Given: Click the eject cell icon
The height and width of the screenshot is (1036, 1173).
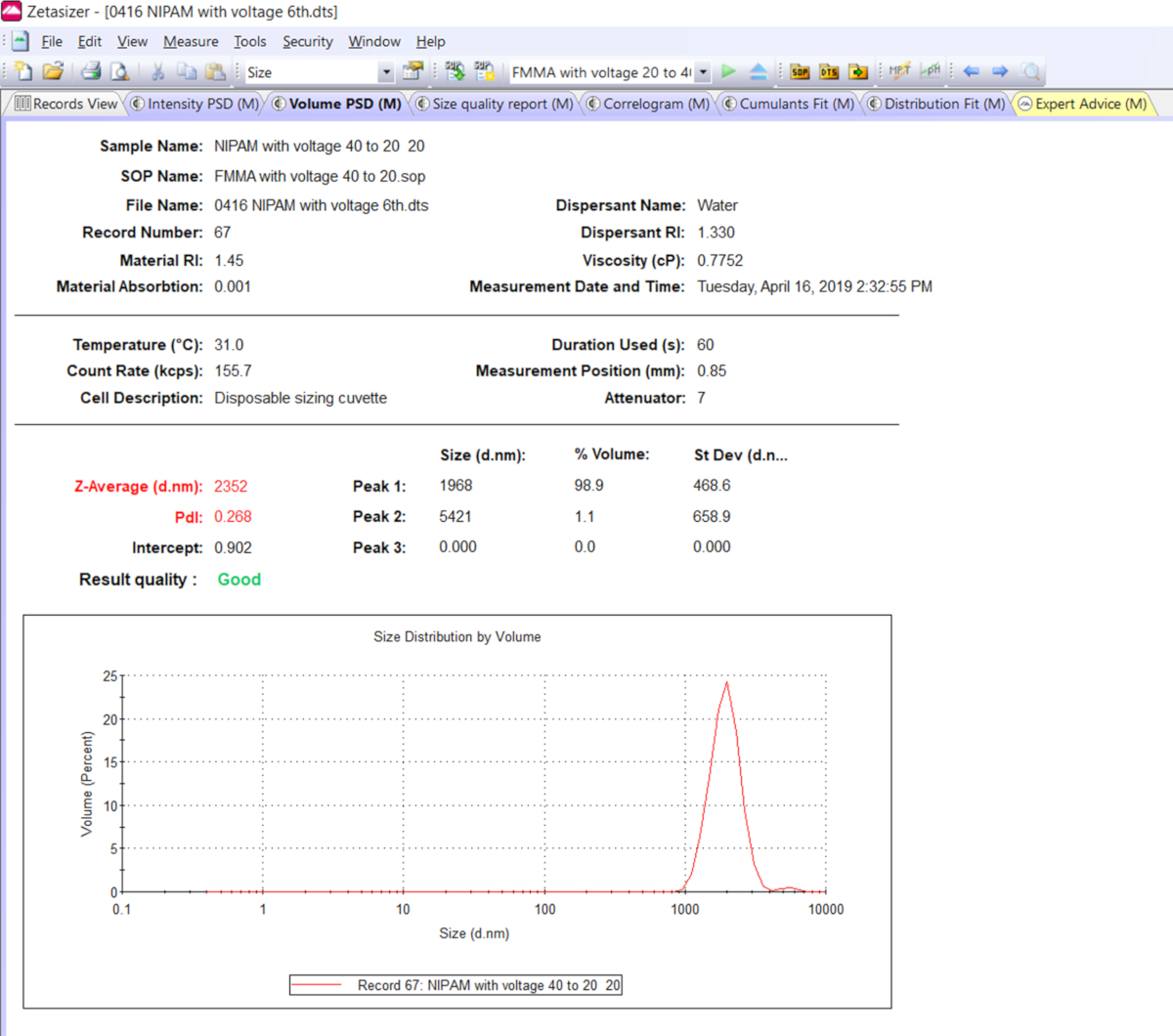Looking at the screenshot, I should point(758,71).
